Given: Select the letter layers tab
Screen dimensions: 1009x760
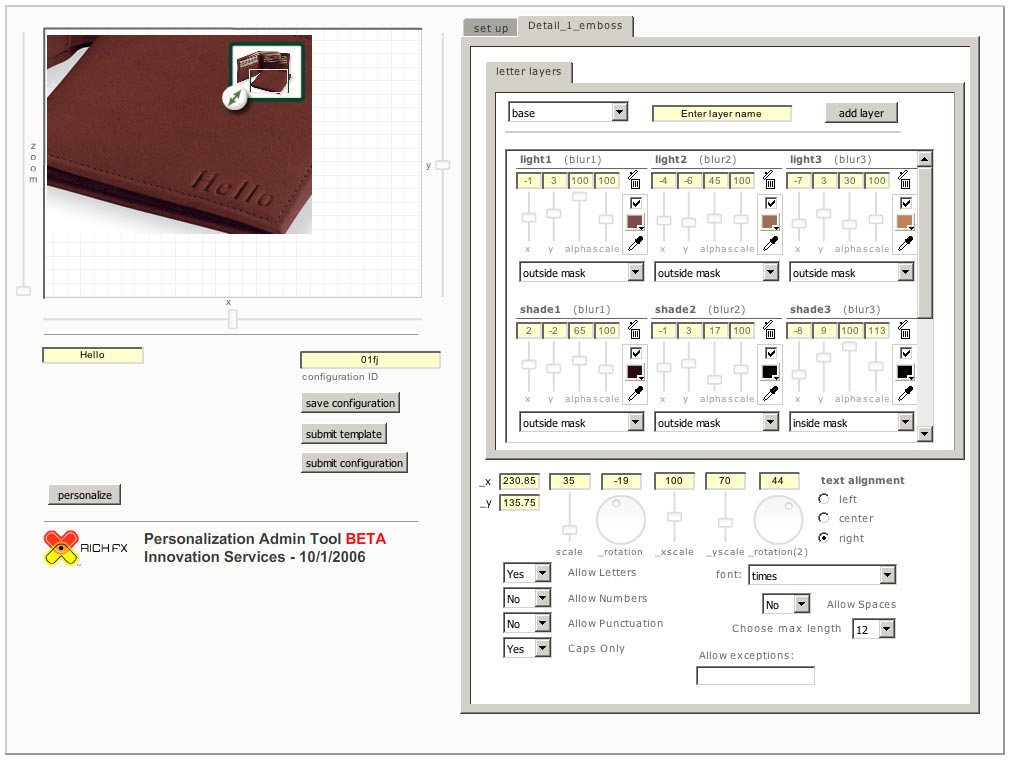Looking at the screenshot, I should coord(528,71).
